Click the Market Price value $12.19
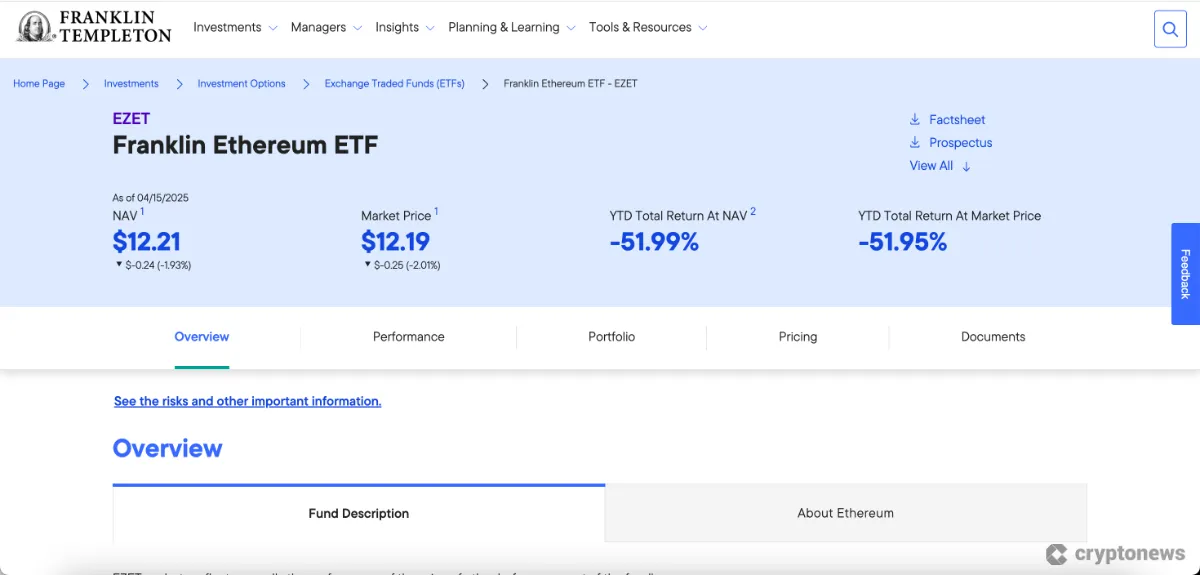The width and height of the screenshot is (1200, 575). pyautogui.click(x=396, y=241)
